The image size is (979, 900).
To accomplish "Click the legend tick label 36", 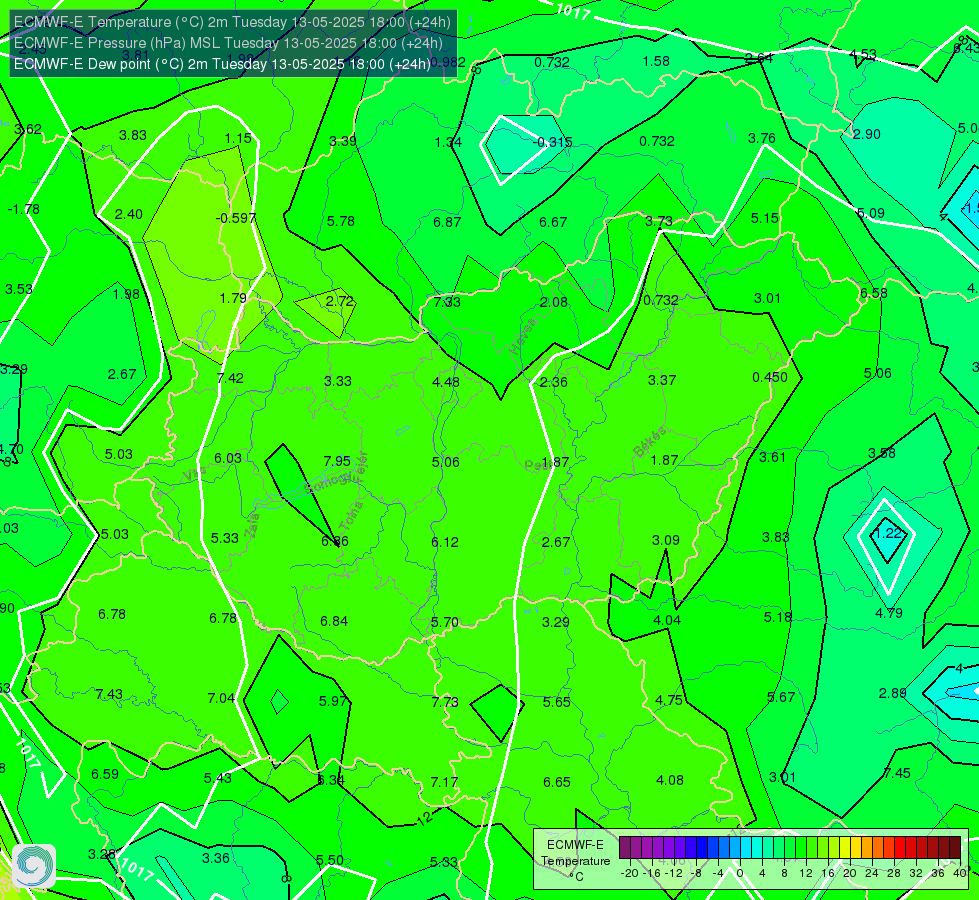I will (938, 873).
